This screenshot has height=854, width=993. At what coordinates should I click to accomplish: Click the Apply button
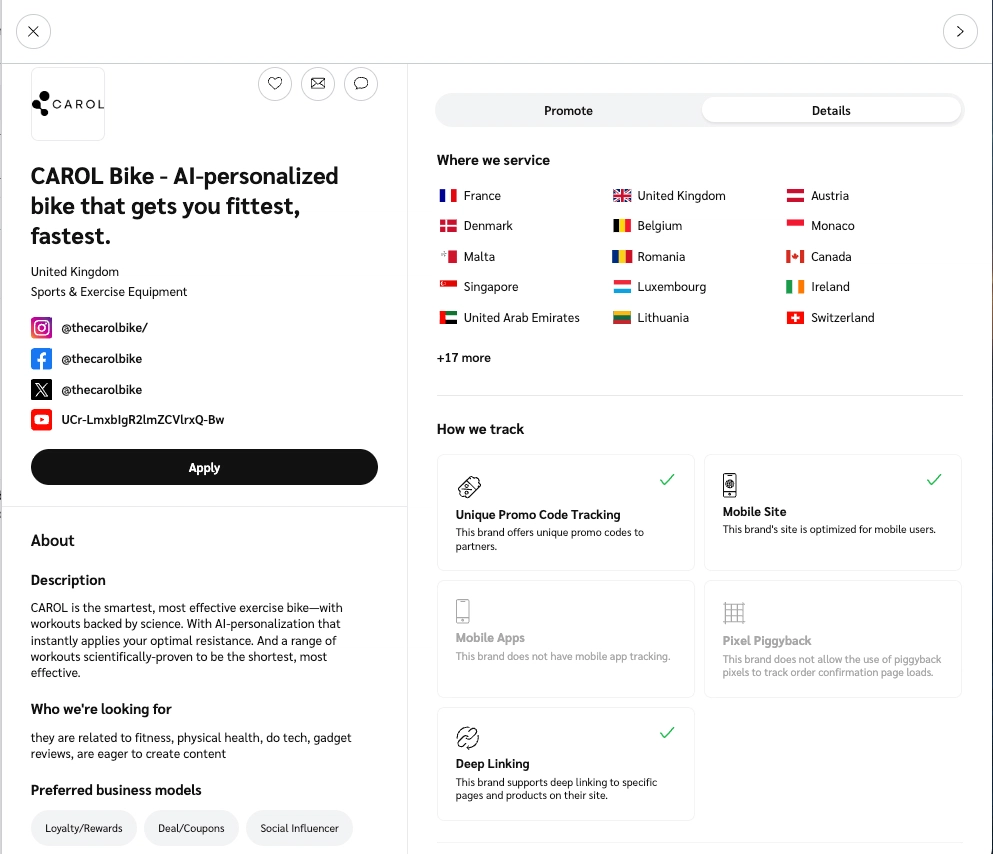[x=204, y=467]
